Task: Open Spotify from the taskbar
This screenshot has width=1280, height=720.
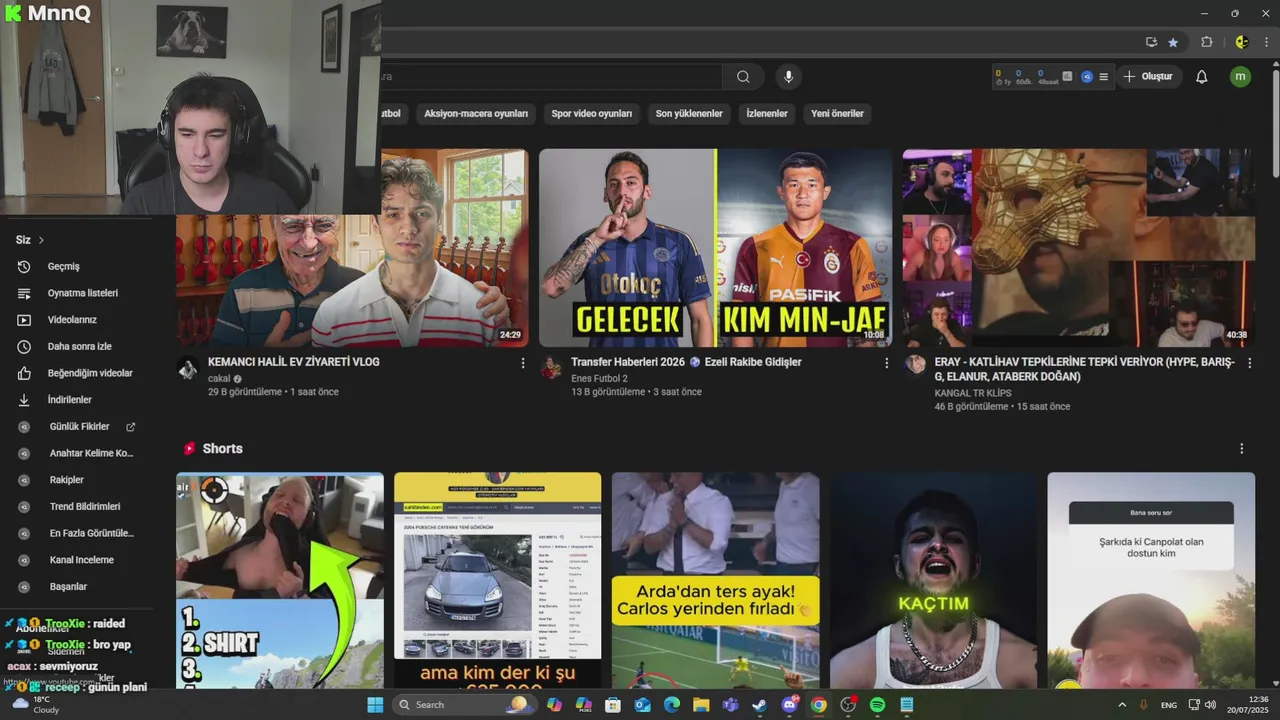Action: pos(877,705)
